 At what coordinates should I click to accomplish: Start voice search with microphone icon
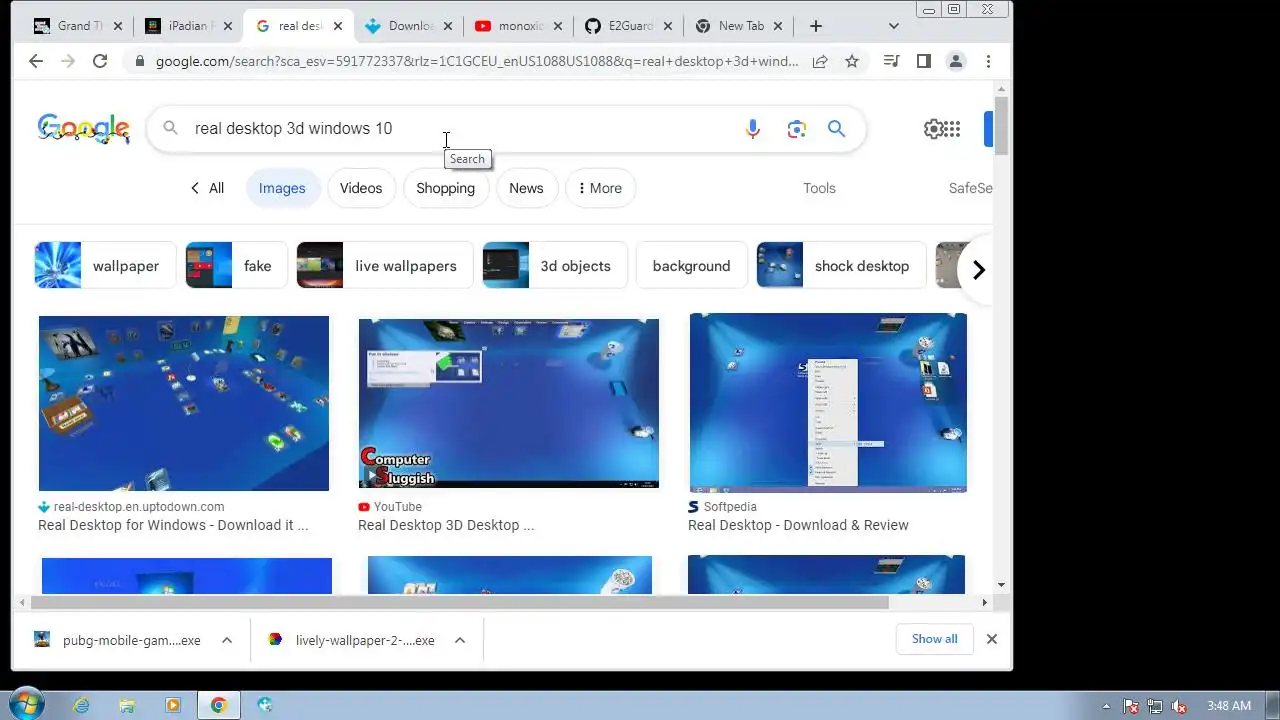(753, 129)
